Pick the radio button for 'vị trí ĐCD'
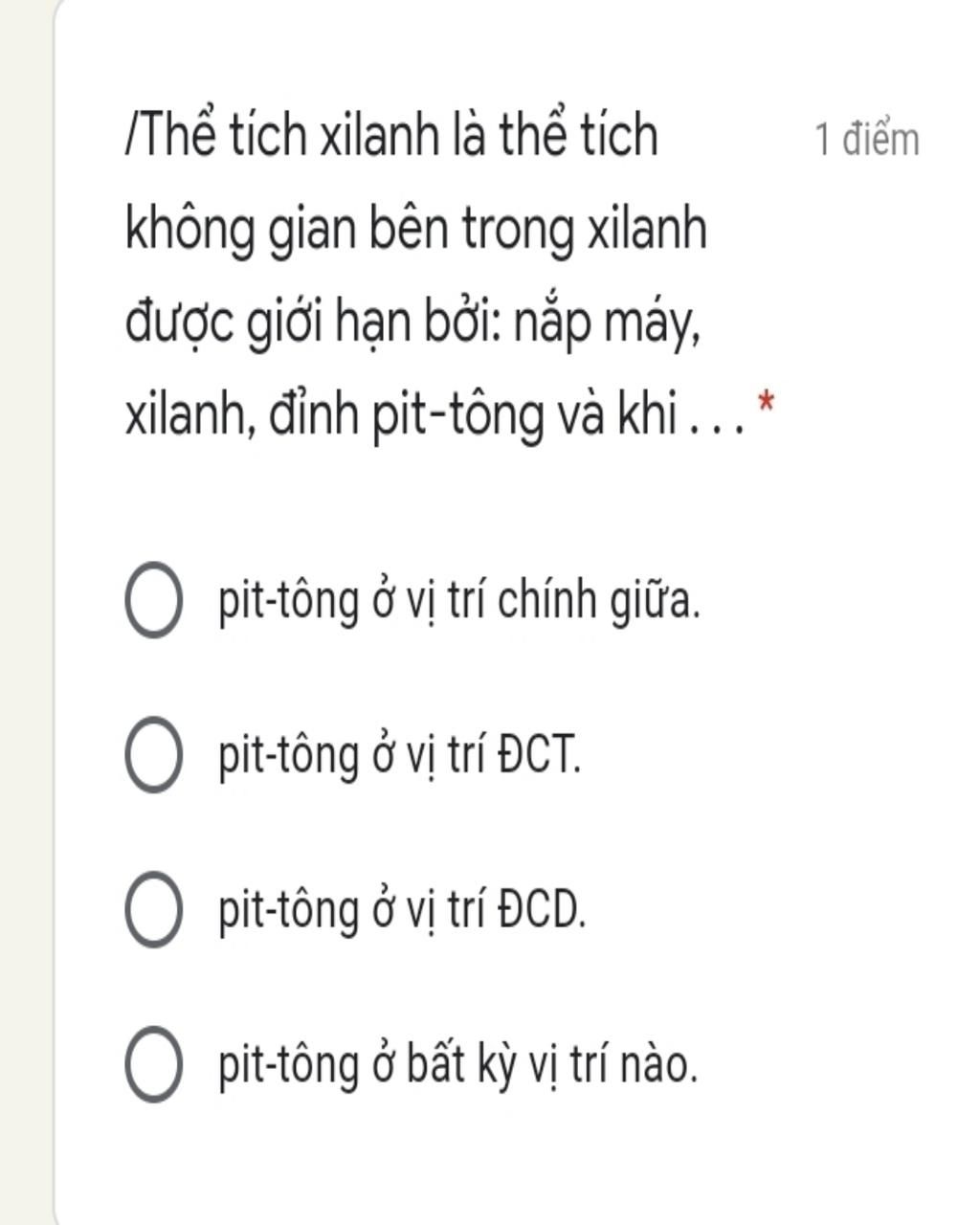980x1225 pixels. [x=153, y=909]
